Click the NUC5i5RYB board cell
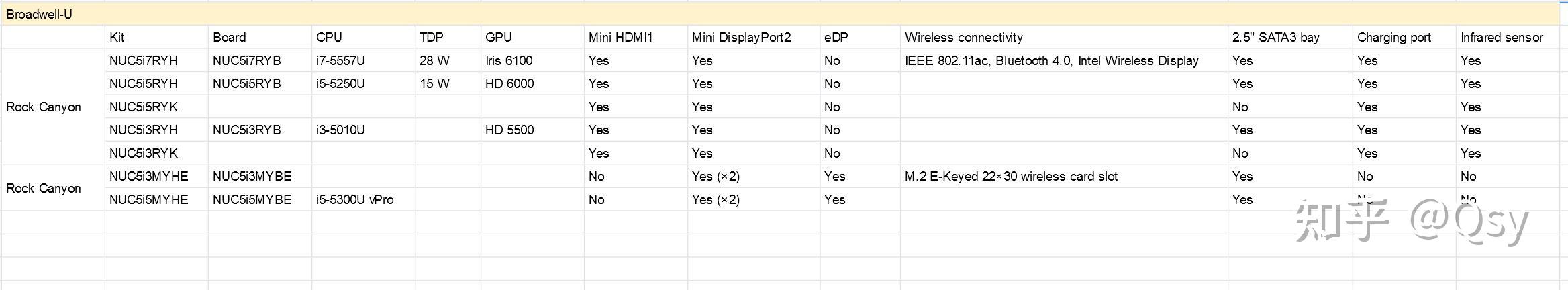The image size is (1568, 290). pos(247,84)
